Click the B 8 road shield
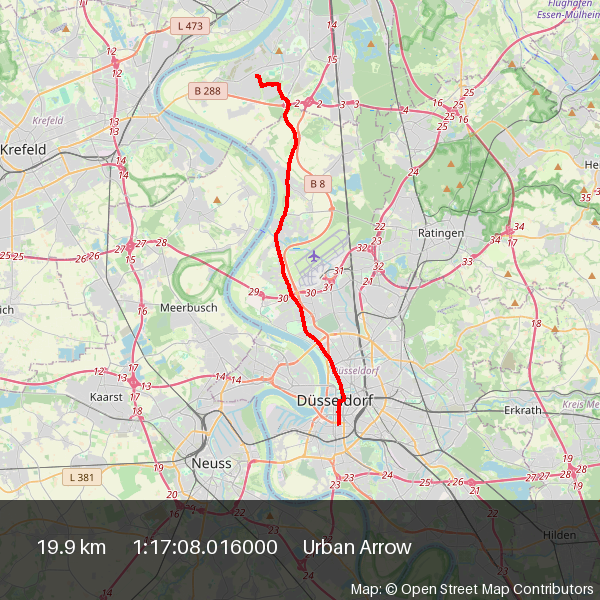The width and height of the screenshot is (600, 600). [318, 184]
